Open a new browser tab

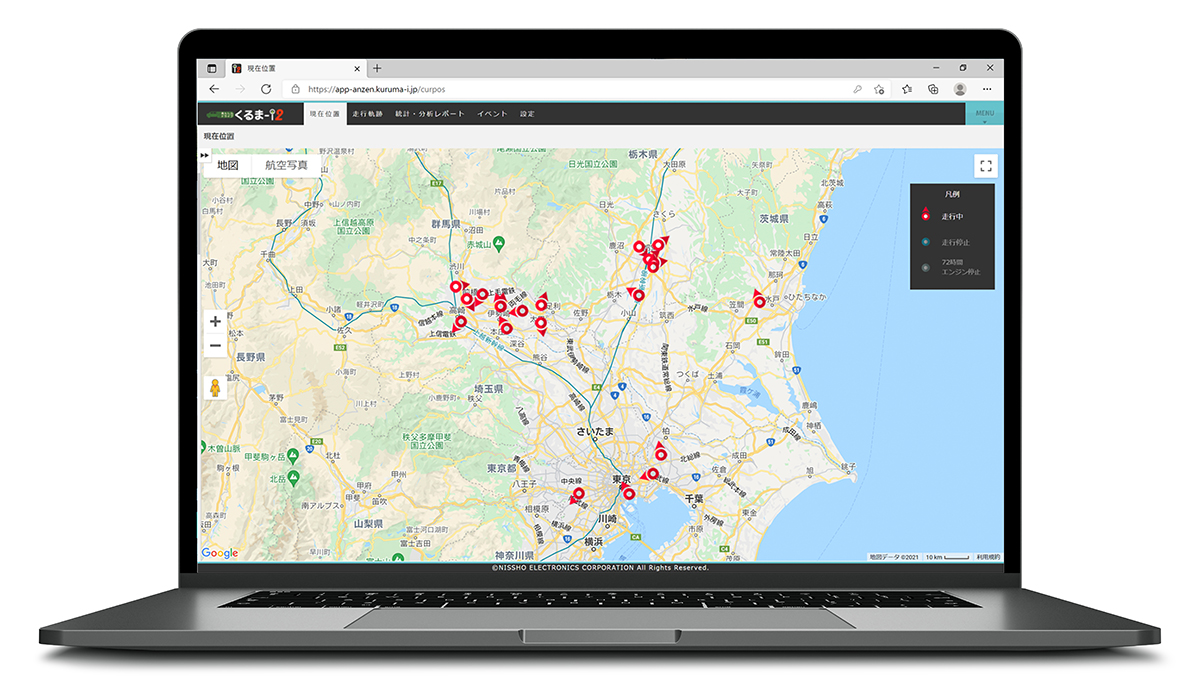377,68
